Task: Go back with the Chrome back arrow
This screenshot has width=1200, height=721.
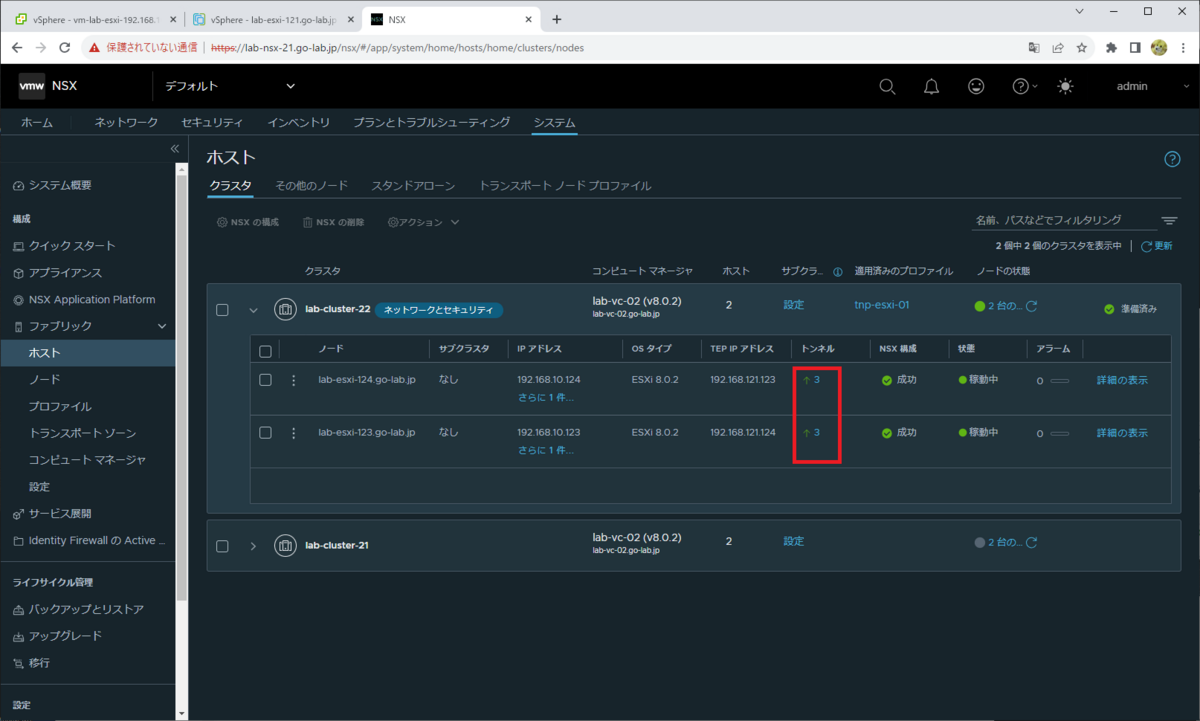Action: coord(17,47)
